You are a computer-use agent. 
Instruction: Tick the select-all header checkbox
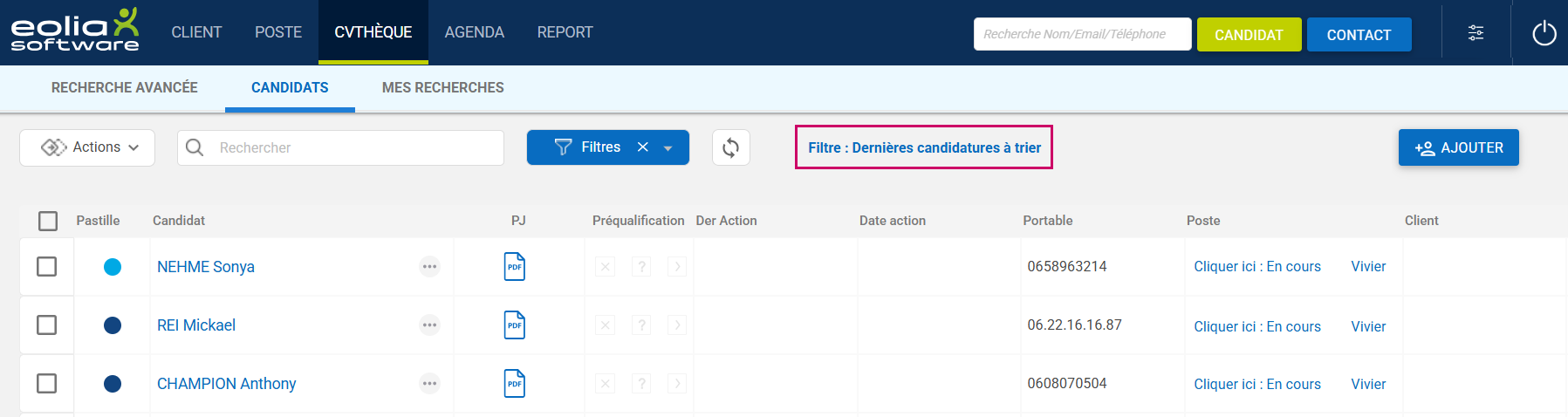[x=48, y=221]
